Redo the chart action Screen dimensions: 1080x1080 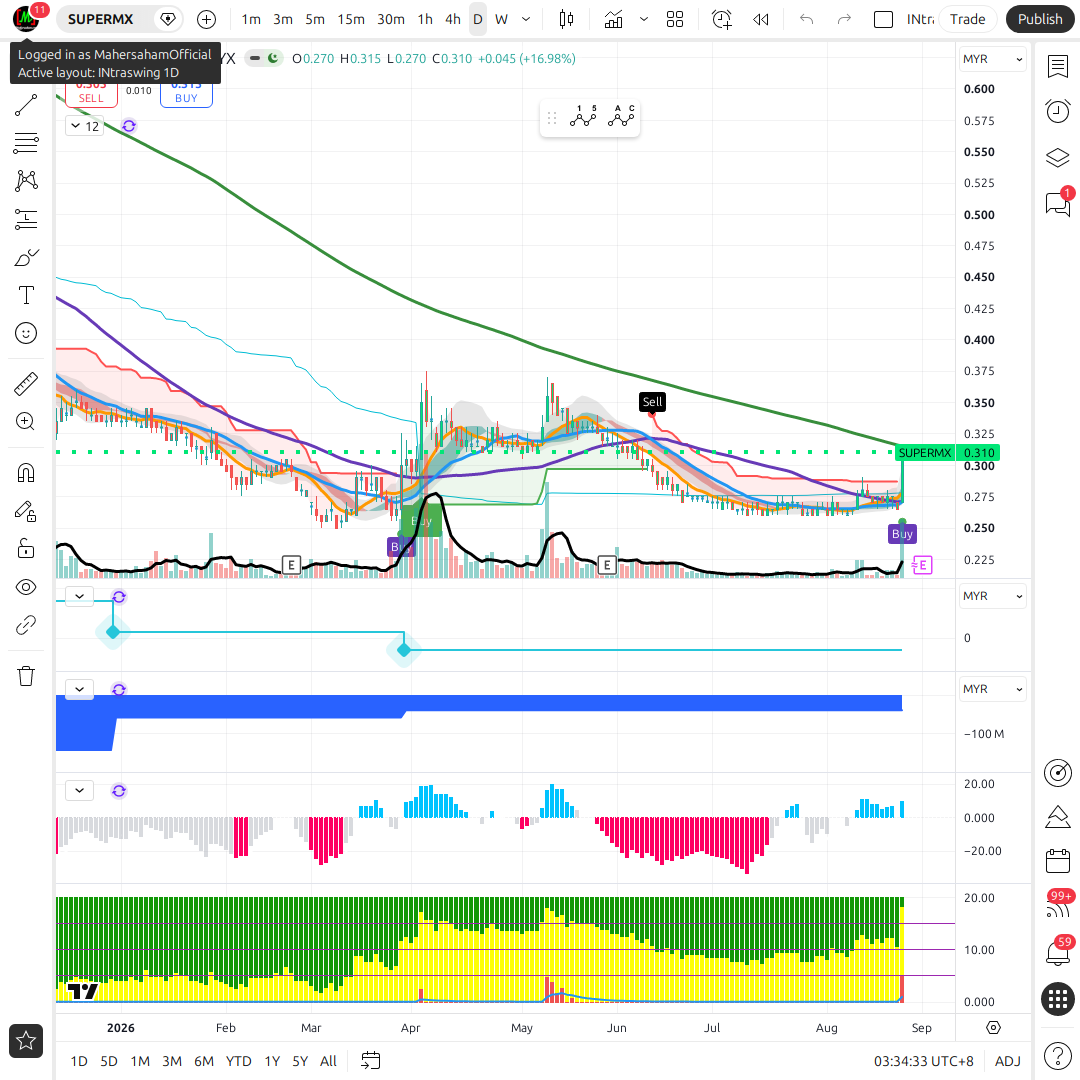click(x=844, y=19)
